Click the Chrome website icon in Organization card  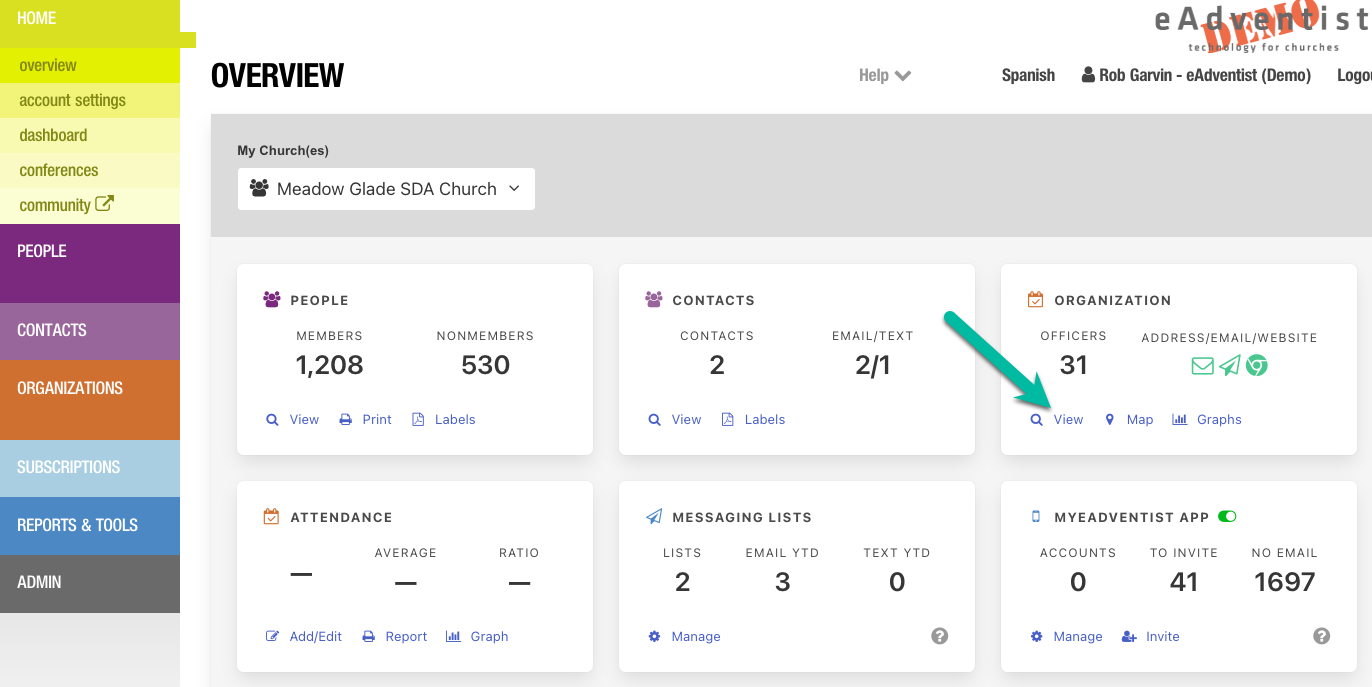click(x=1257, y=366)
